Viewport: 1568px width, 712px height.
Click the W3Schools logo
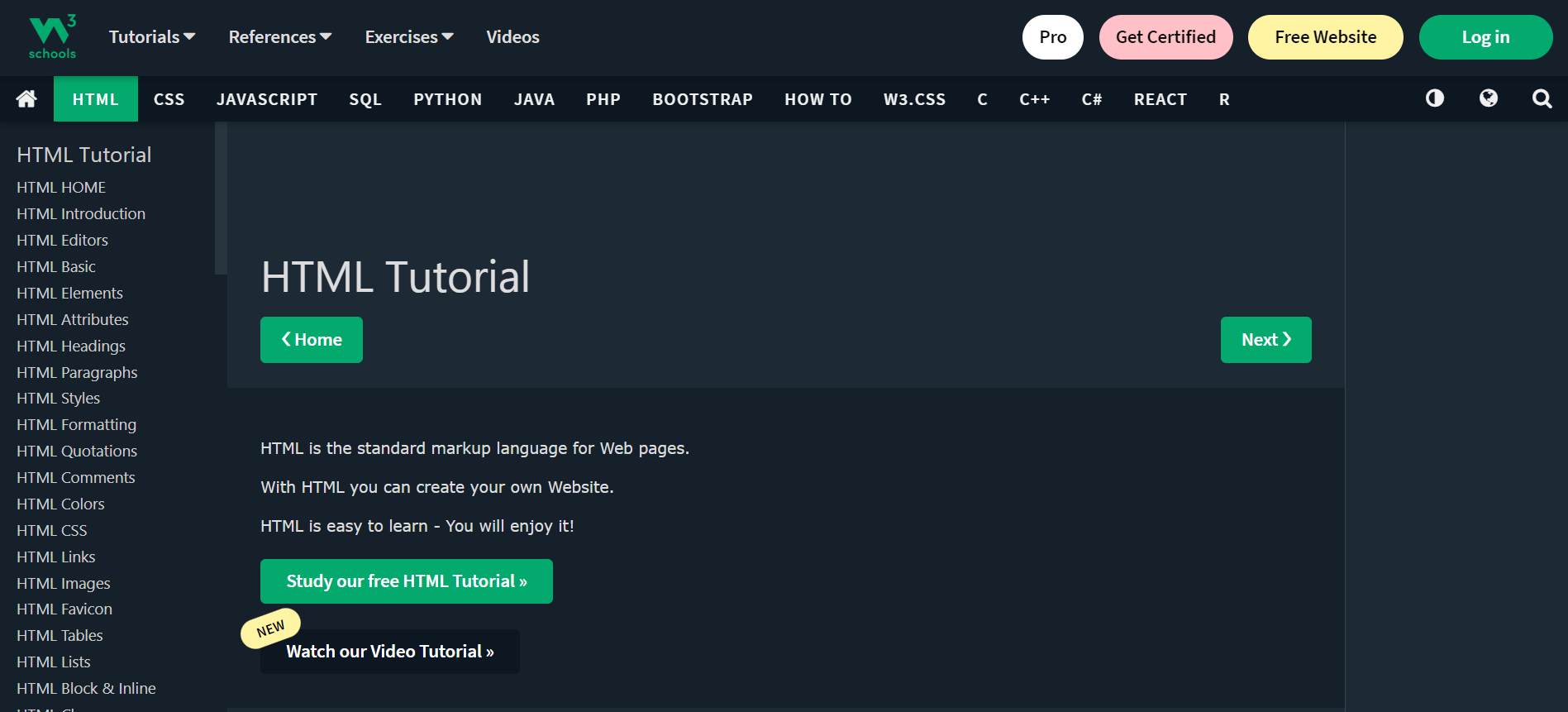(x=53, y=37)
